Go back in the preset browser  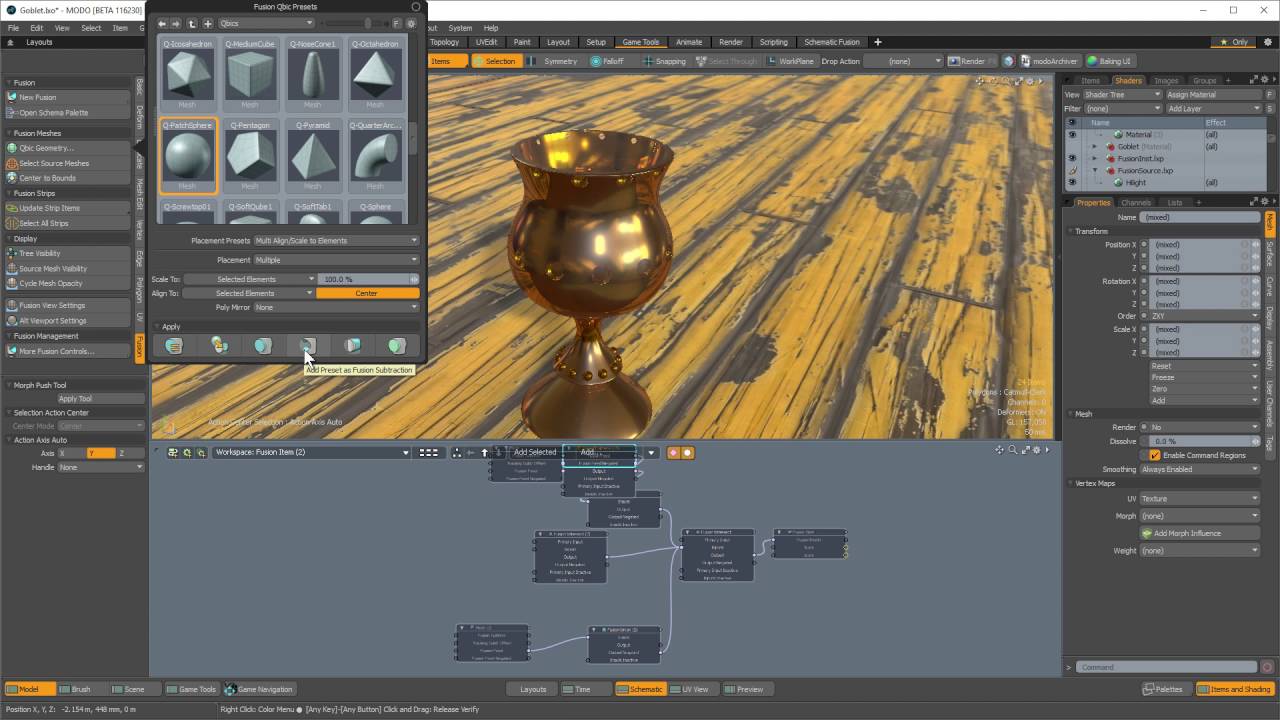point(163,23)
